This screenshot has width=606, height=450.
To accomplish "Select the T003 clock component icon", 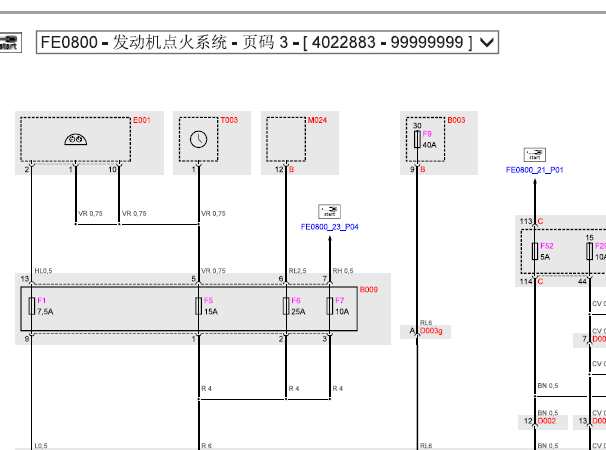I will (198, 139).
